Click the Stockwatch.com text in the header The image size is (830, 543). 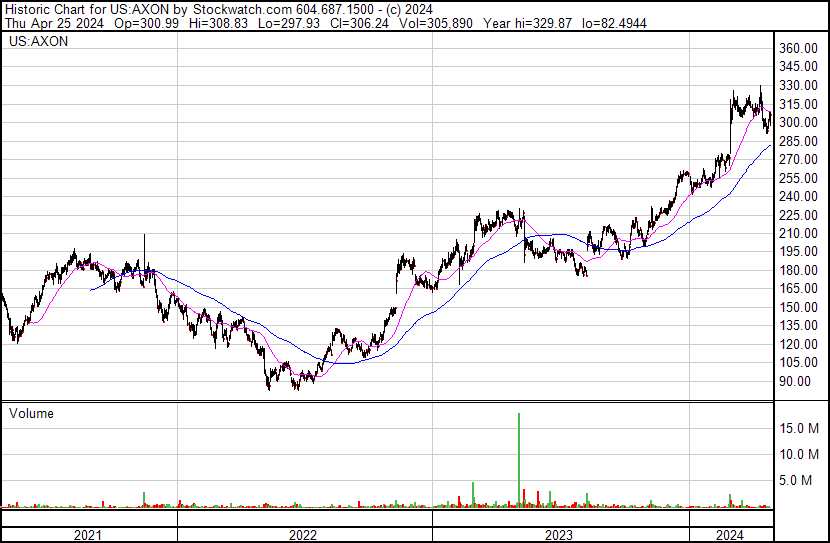click(237, 8)
